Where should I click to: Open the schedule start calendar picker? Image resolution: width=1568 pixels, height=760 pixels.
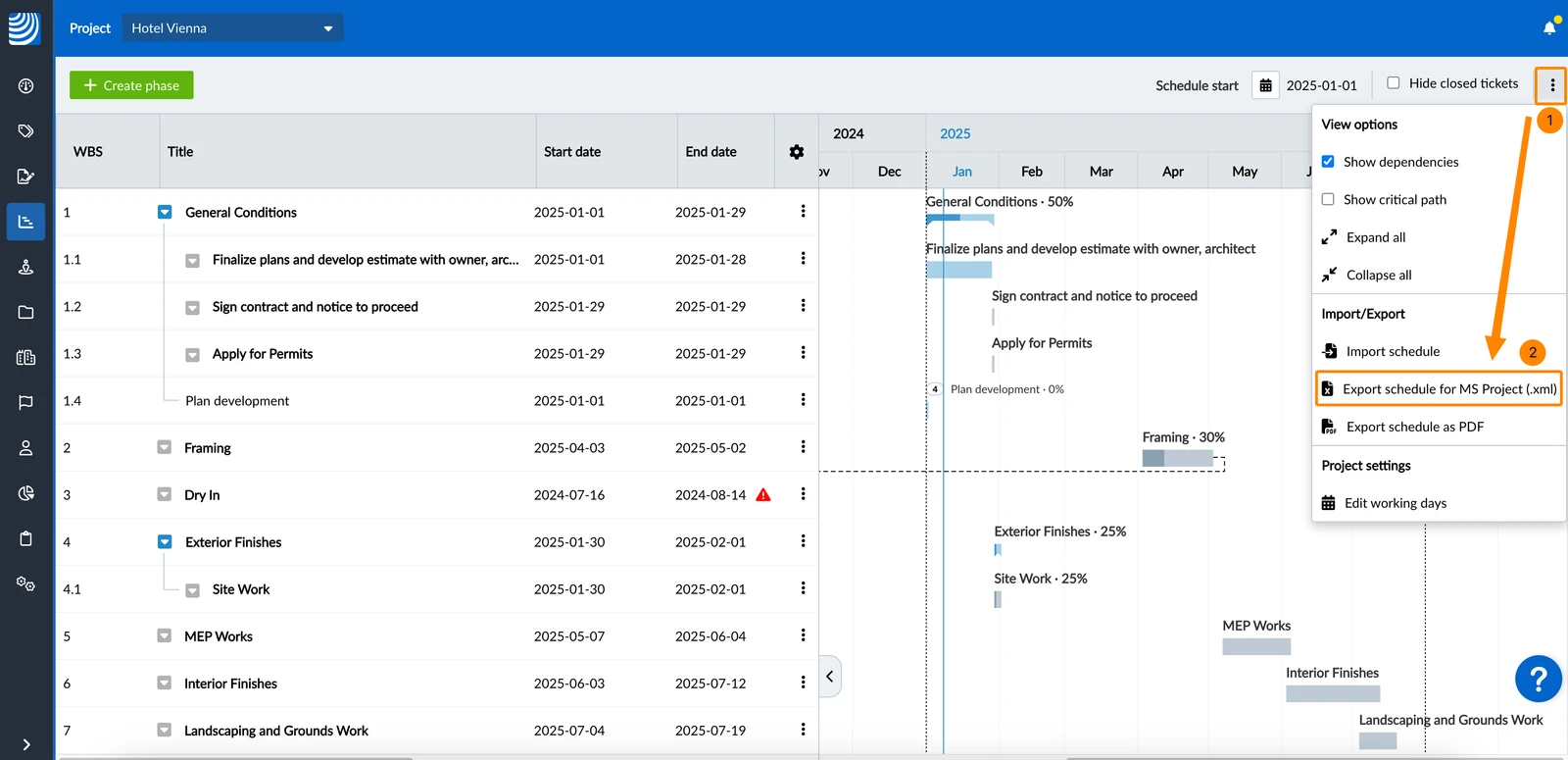click(1265, 85)
